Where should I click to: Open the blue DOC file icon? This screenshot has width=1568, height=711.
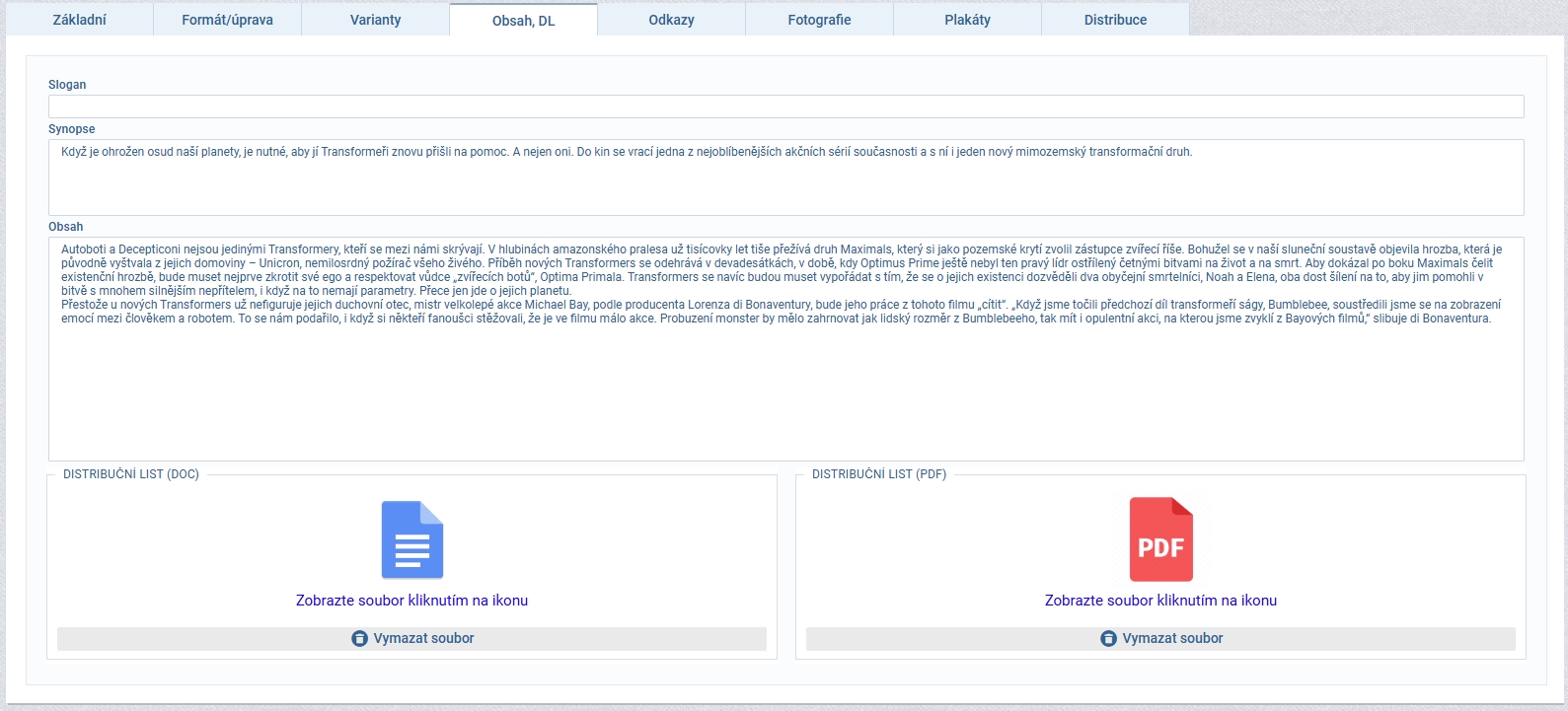412,539
